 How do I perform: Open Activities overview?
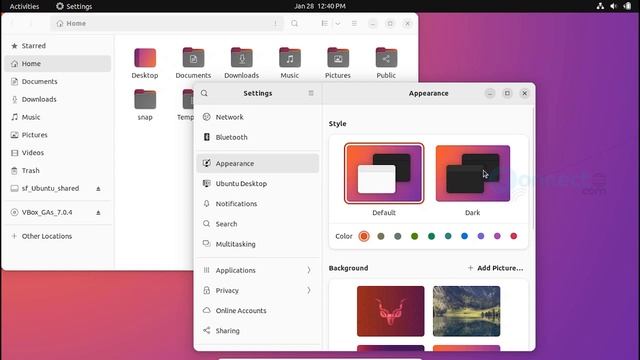point(24,6)
